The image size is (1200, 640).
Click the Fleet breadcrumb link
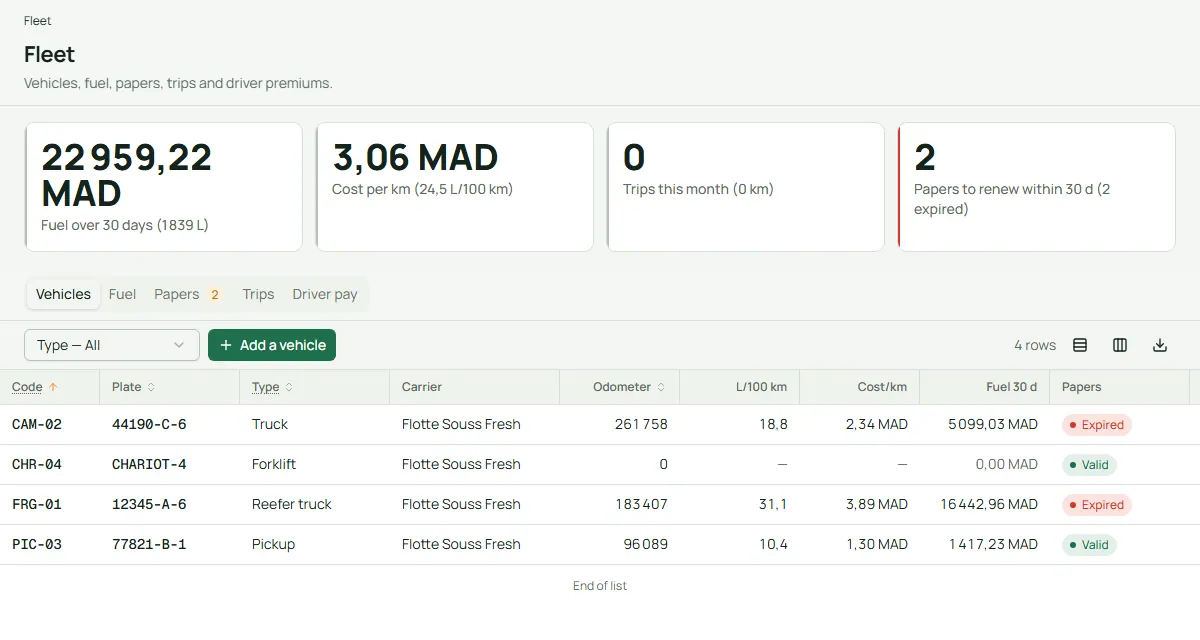[38, 21]
